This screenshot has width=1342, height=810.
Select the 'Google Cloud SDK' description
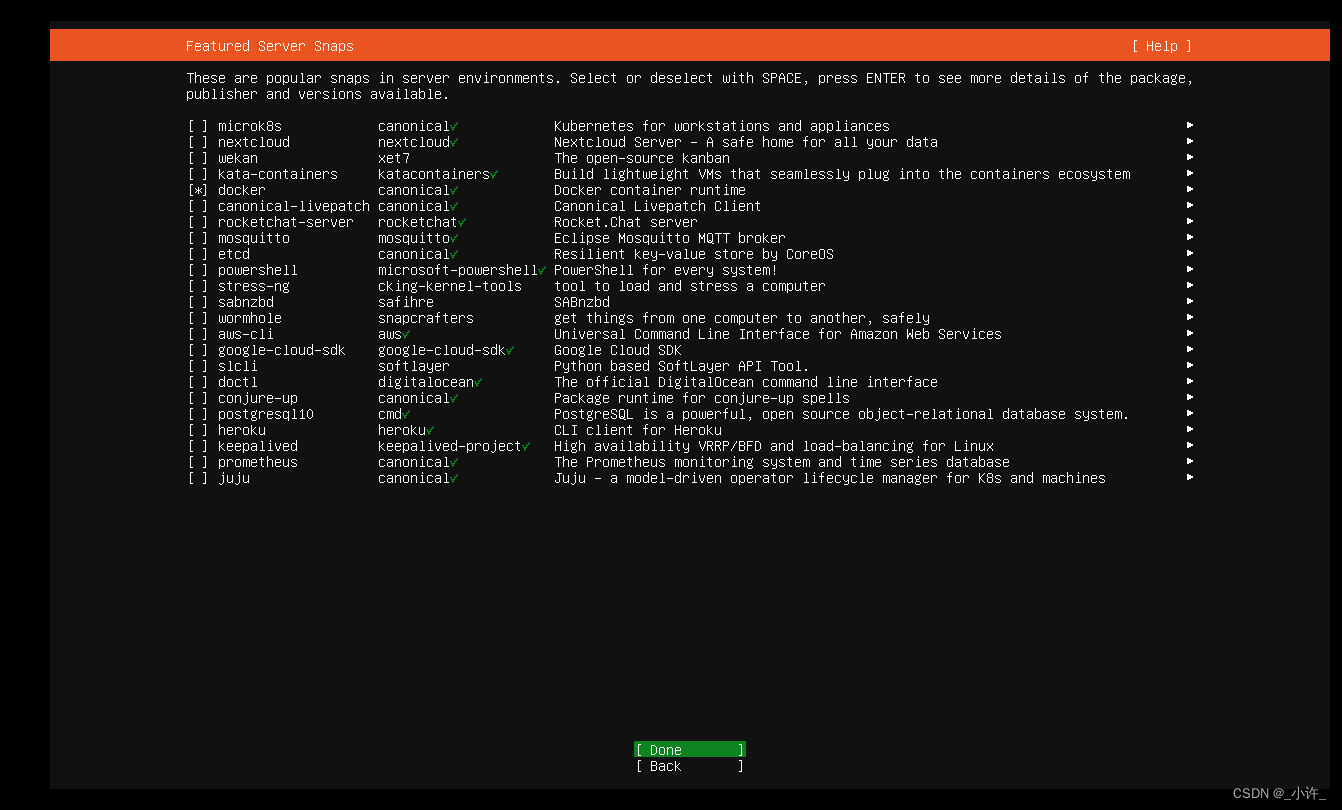pos(618,350)
